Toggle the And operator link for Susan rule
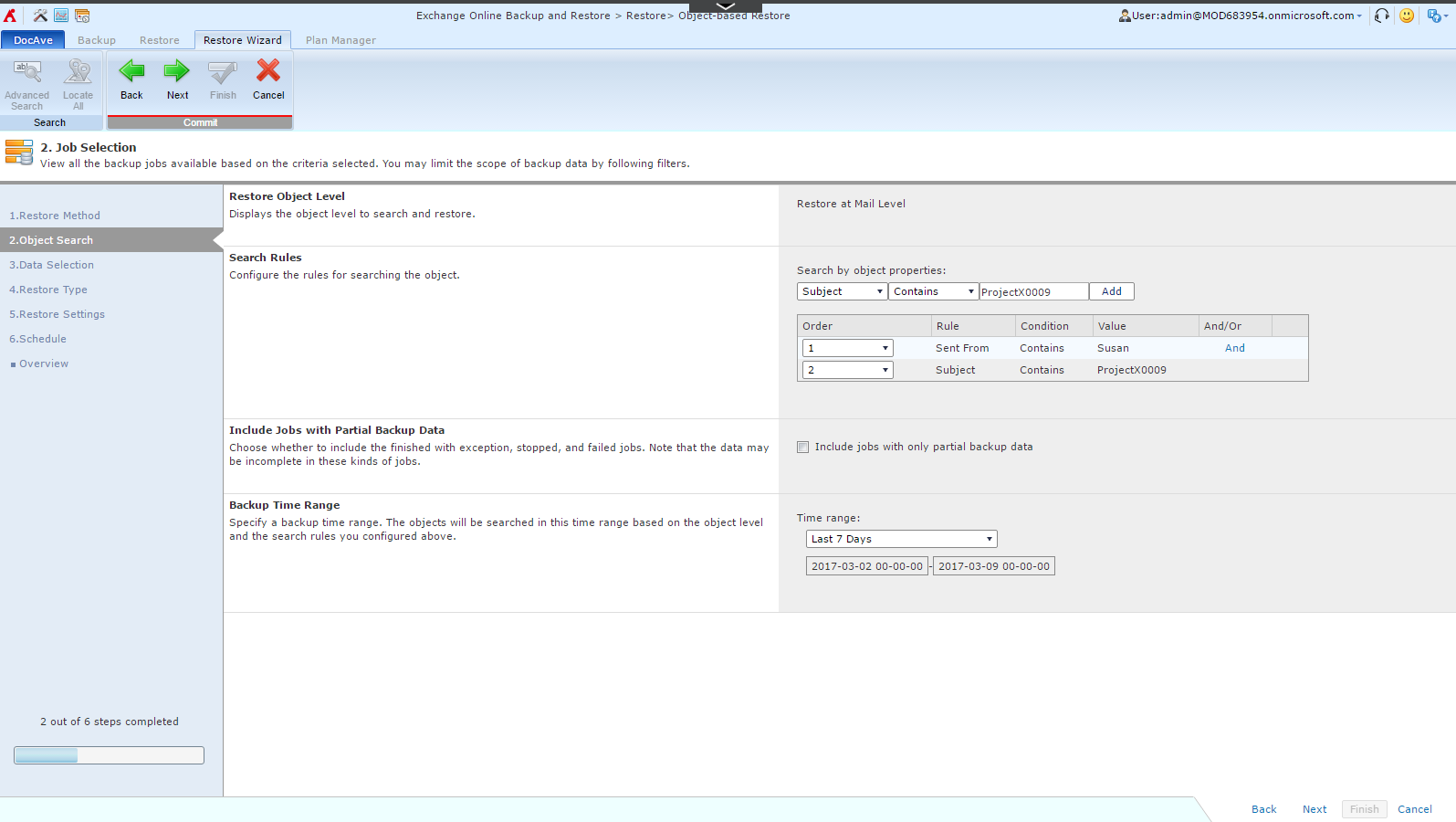 pos(1235,348)
